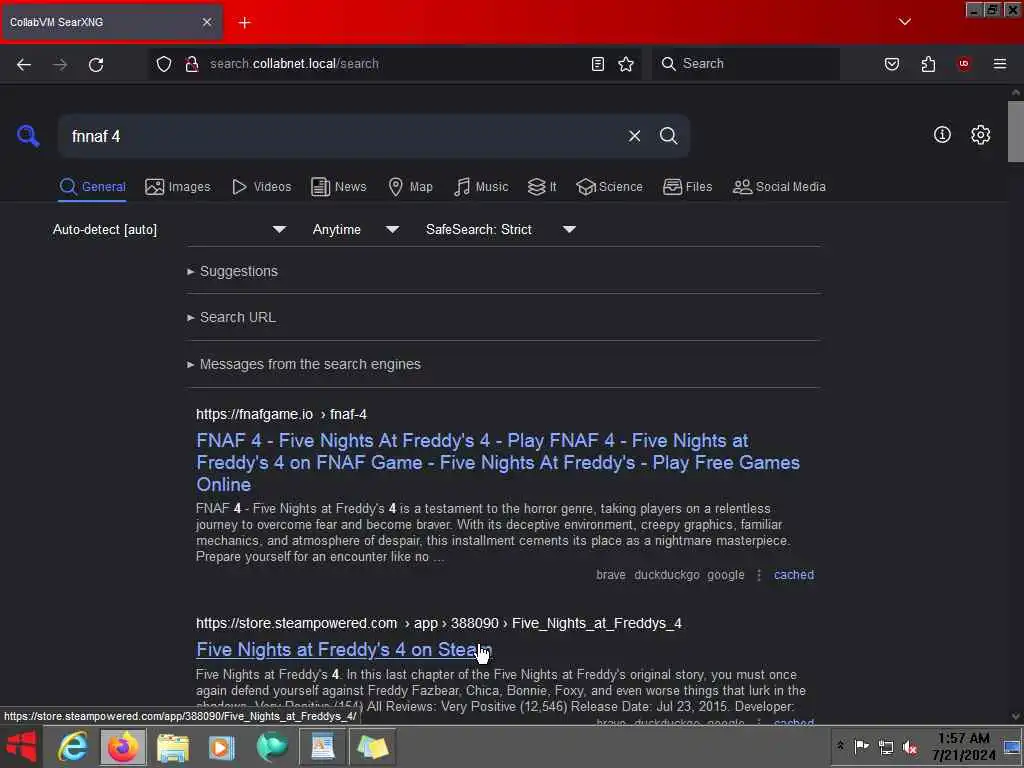The height and width of the screenshot is (768, 1024).
Task: Toggle reader view icon in address bar
Action: pyautogui.click(x=598, y=64)
